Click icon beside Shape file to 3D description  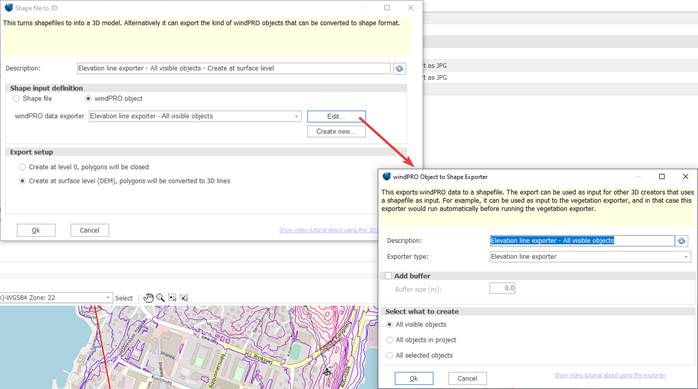pyautogui.click(x=399, y=69)
